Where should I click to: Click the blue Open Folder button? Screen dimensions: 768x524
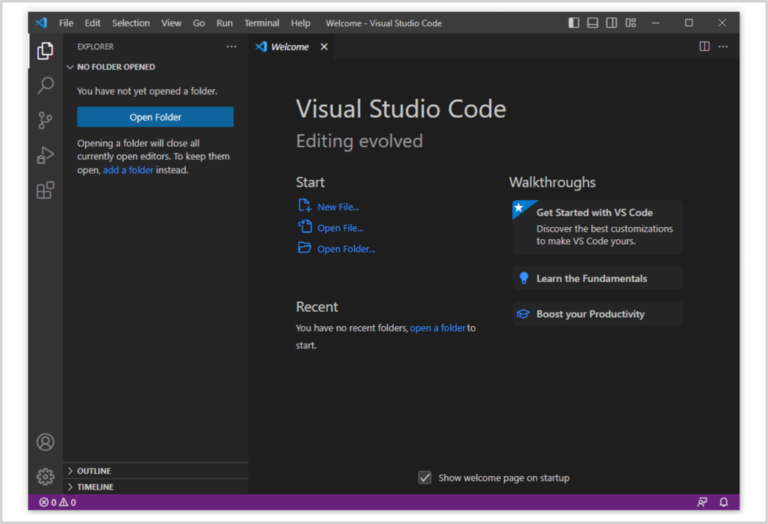tap(155, 117)
